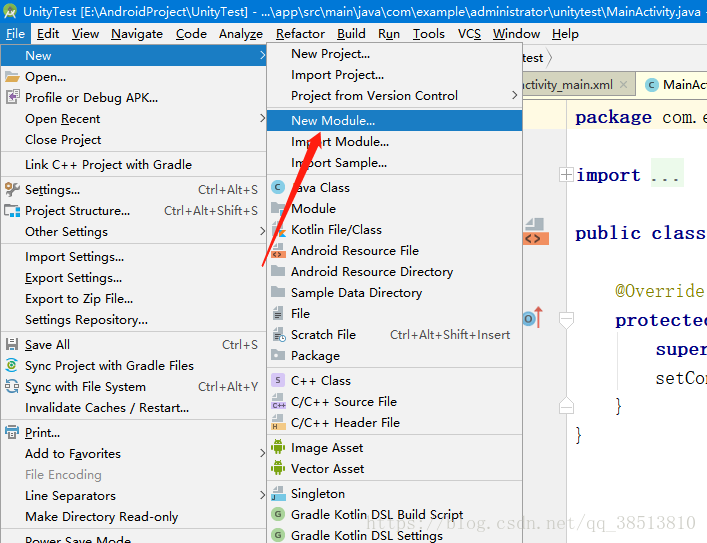The image size is (707, 543).
Task: Expand the Add to Favorites submenu
Action: coord(262,453)
